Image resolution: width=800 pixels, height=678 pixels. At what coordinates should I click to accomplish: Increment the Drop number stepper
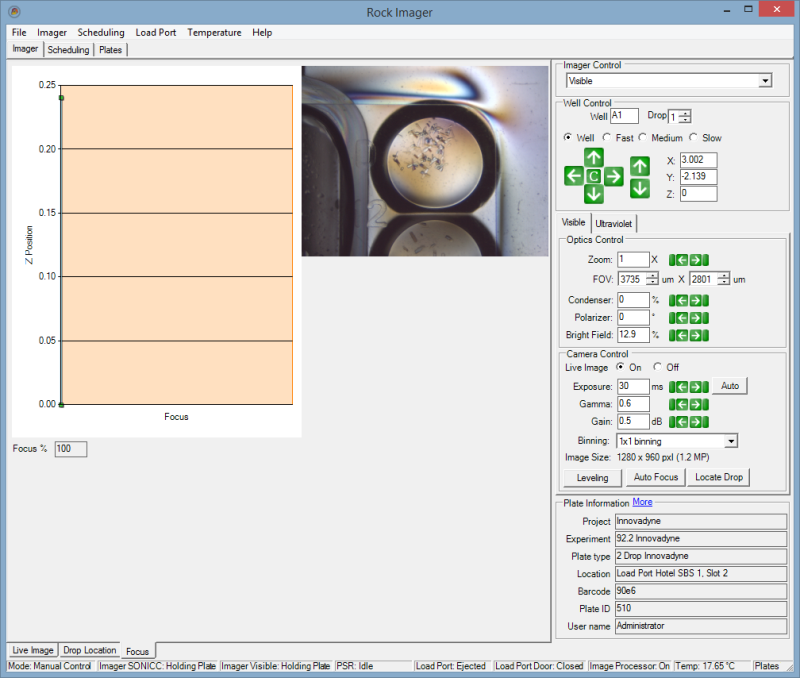(x=685, y=113)
